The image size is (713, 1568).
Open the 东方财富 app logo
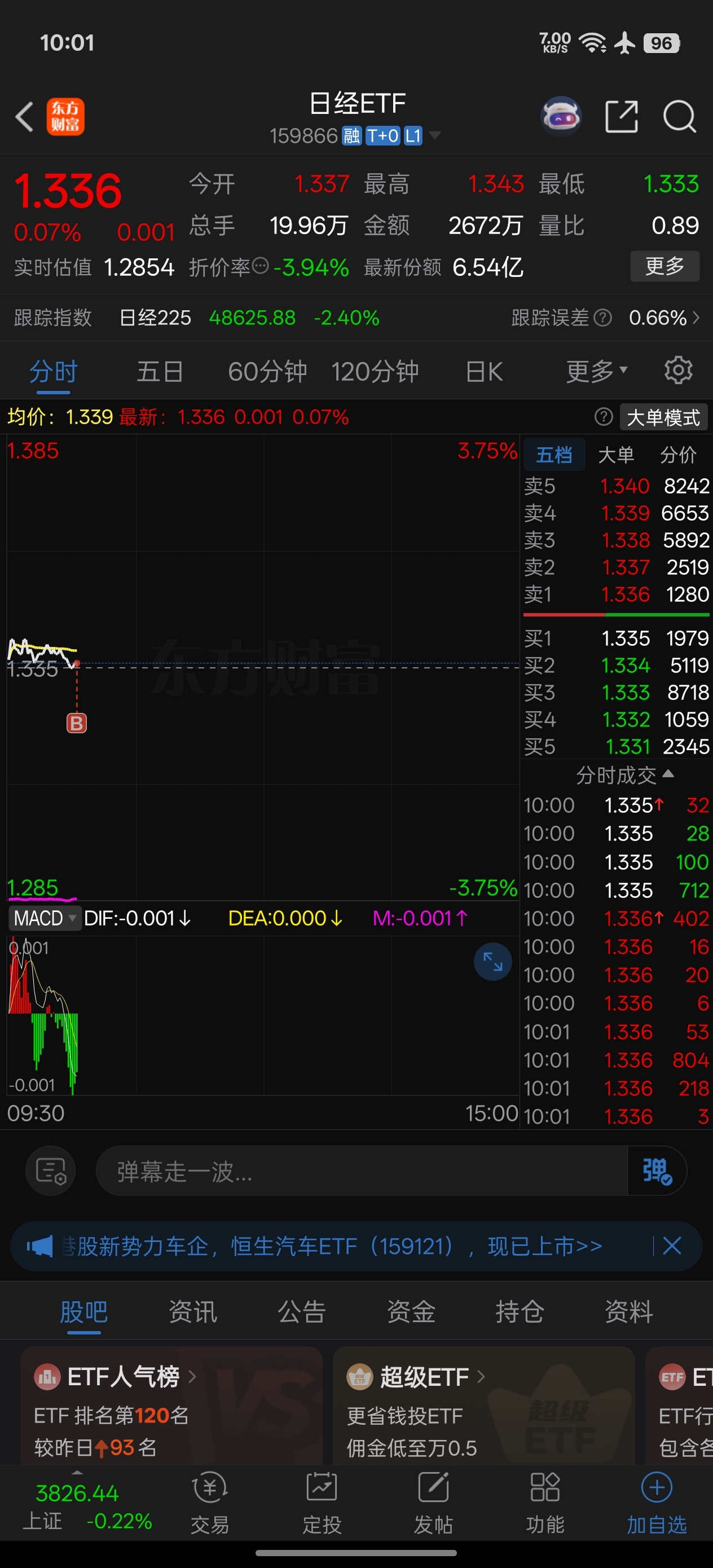click(x=66, y=116)
